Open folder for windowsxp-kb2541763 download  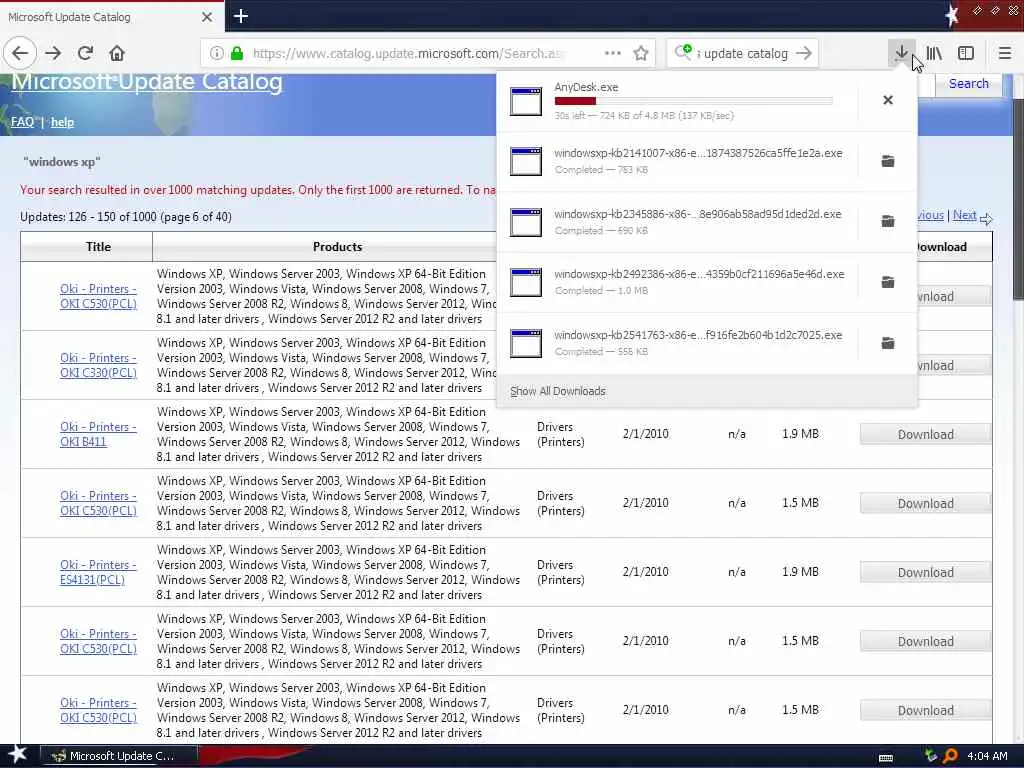(x=888, y=343)
